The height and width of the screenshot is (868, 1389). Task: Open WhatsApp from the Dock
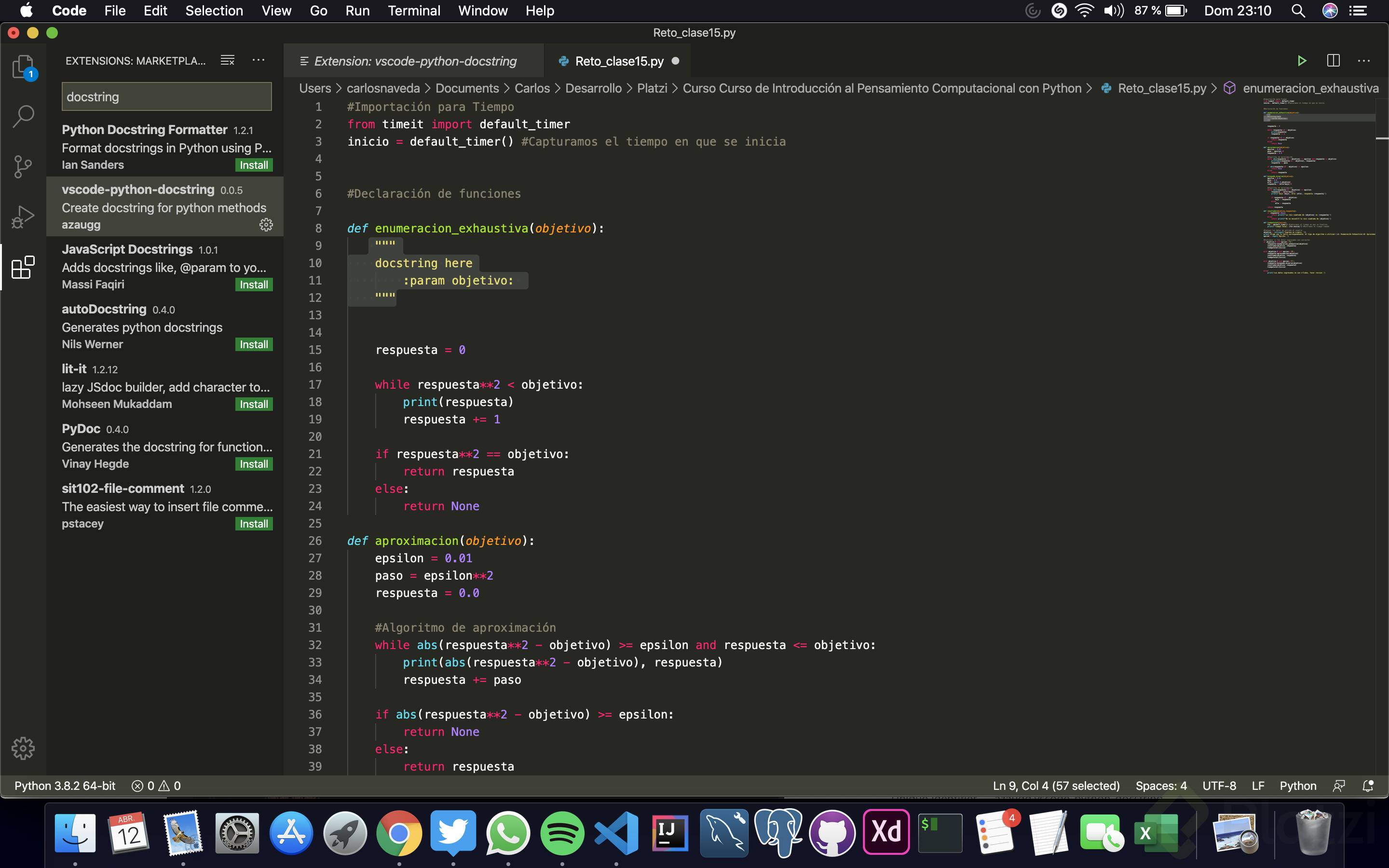[x=507, y=832]
